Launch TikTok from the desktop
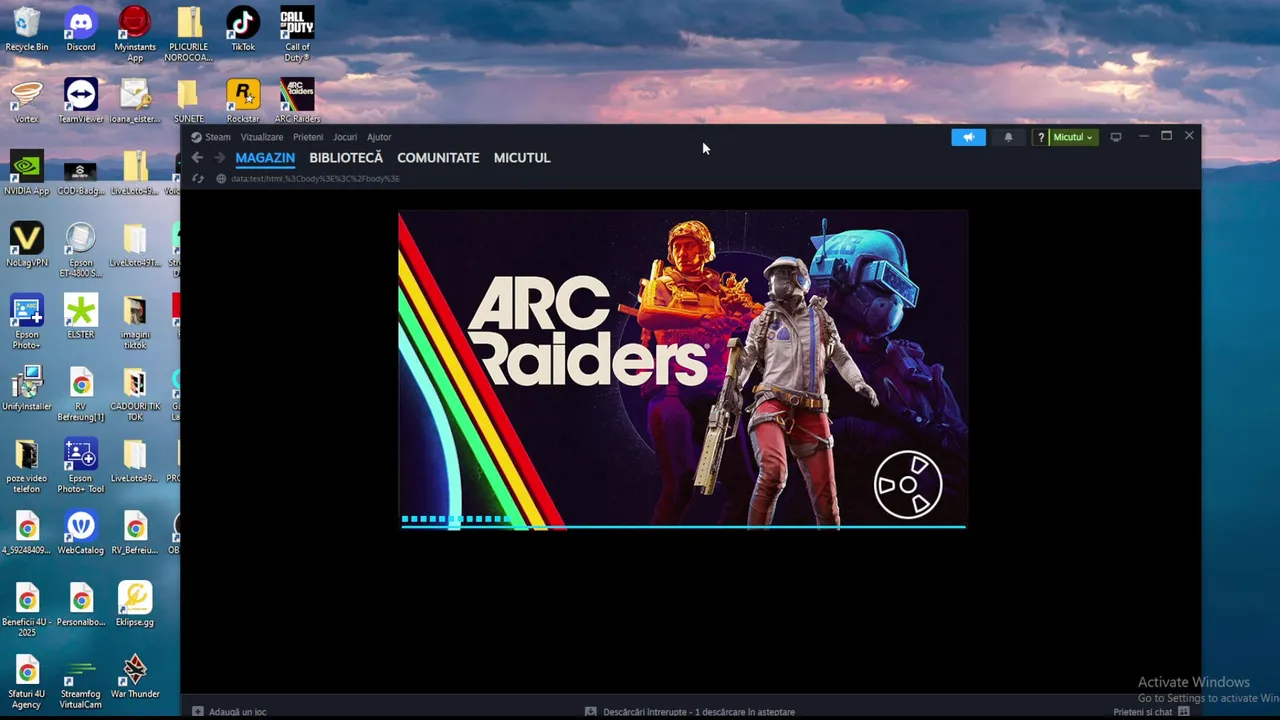Screen dimensions: 1280x720 coord(243,30)
